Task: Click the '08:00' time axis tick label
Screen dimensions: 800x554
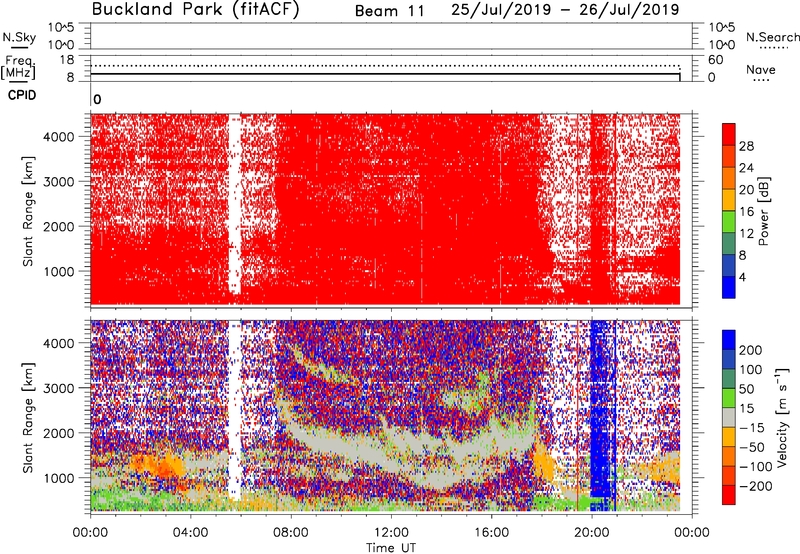Action: (291, 533)
